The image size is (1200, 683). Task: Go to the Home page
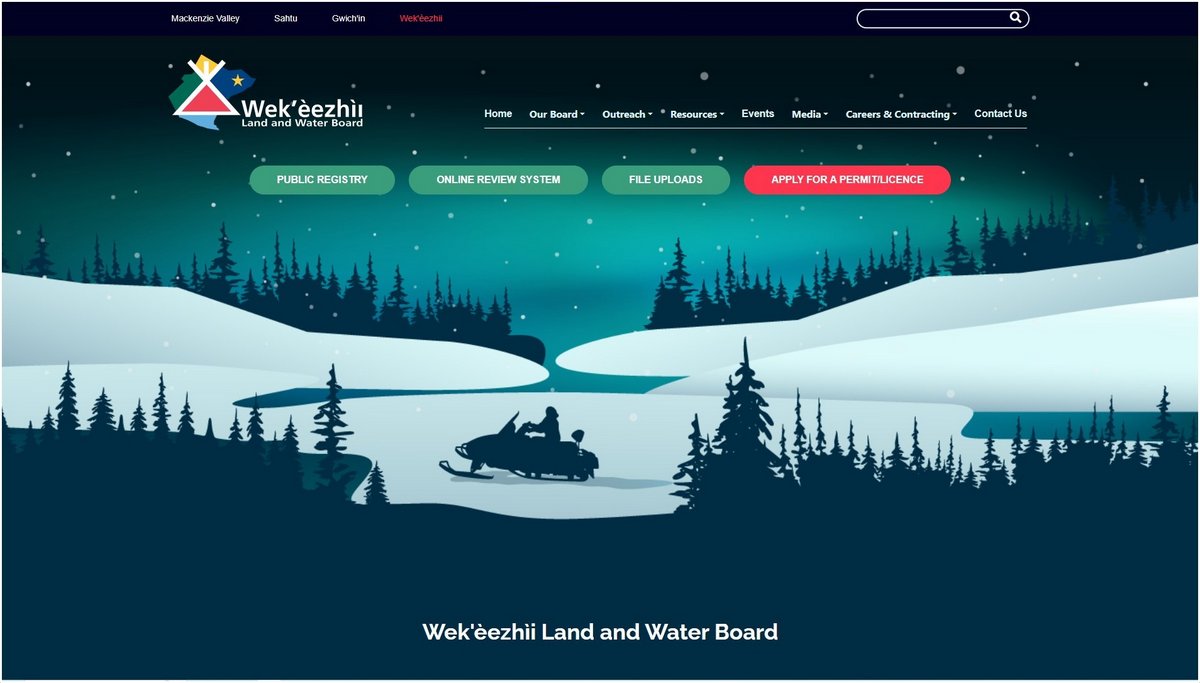click(498, 114)
